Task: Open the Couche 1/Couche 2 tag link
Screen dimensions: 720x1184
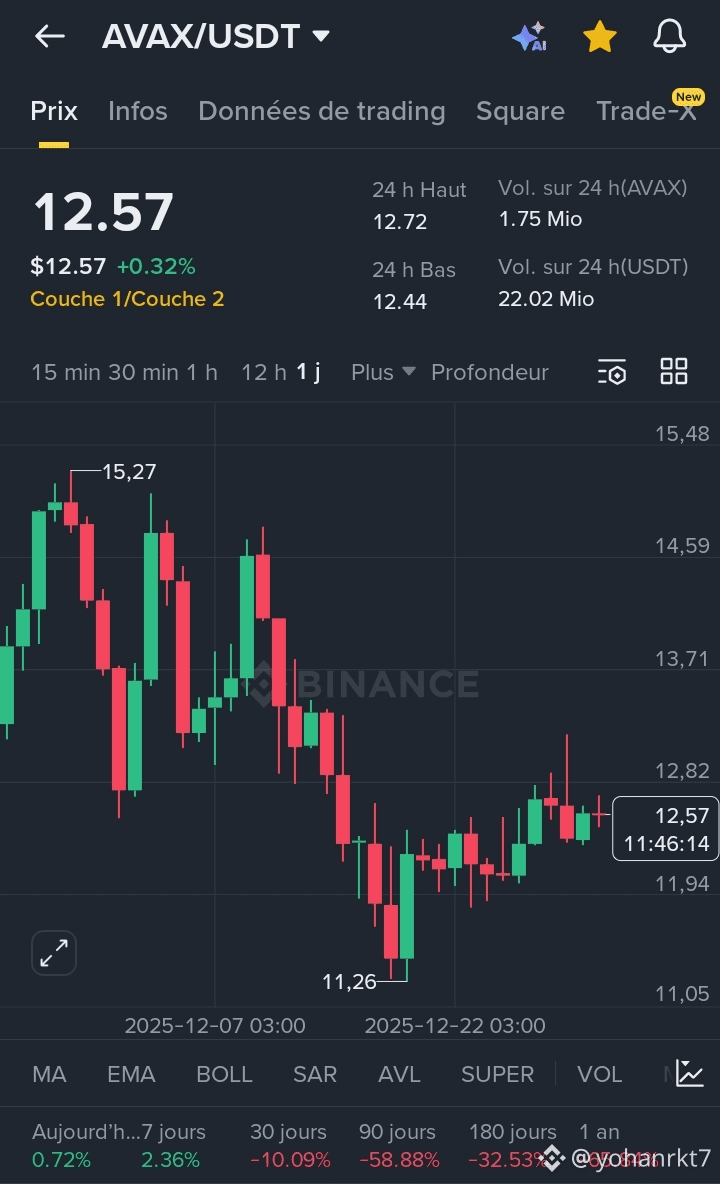Action: [127, 299]
